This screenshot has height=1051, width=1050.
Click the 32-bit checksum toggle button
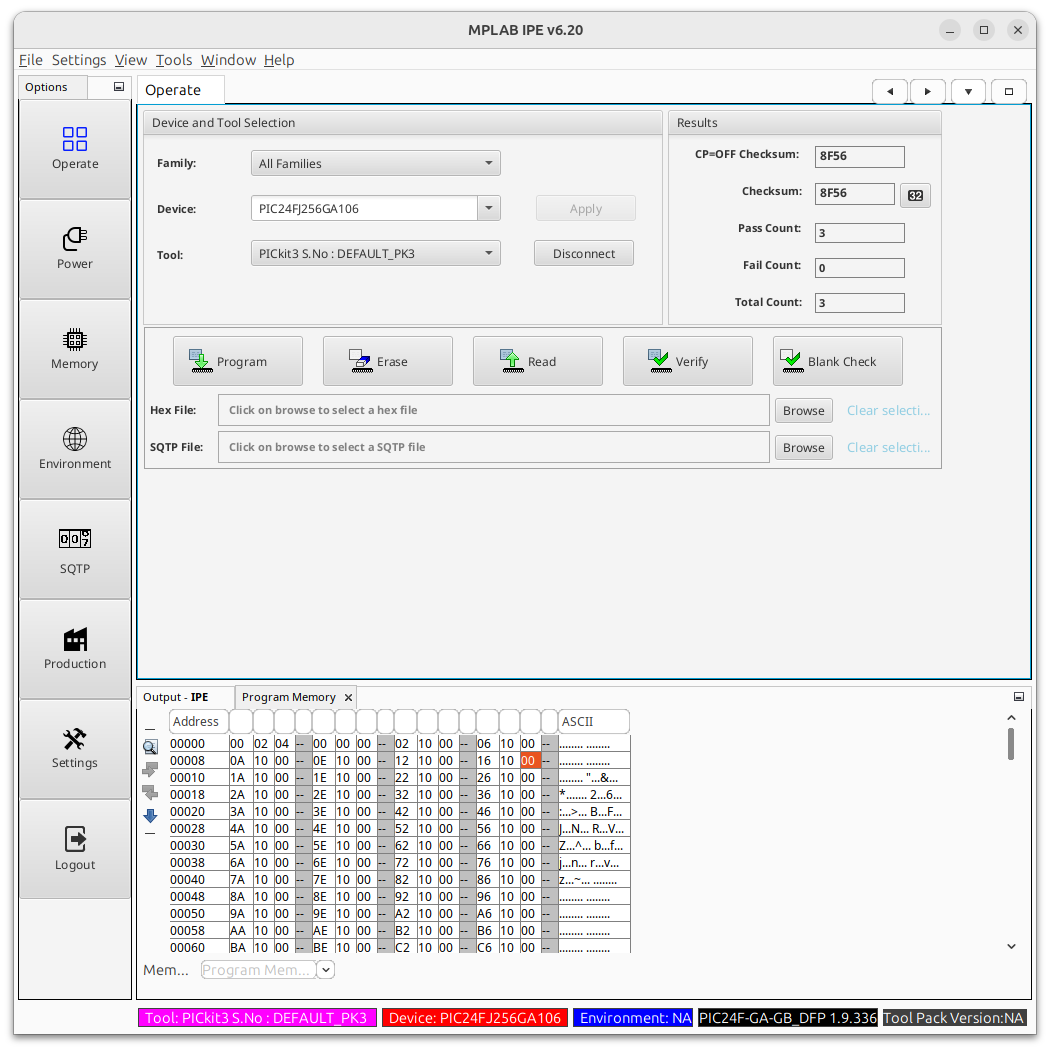915,195
